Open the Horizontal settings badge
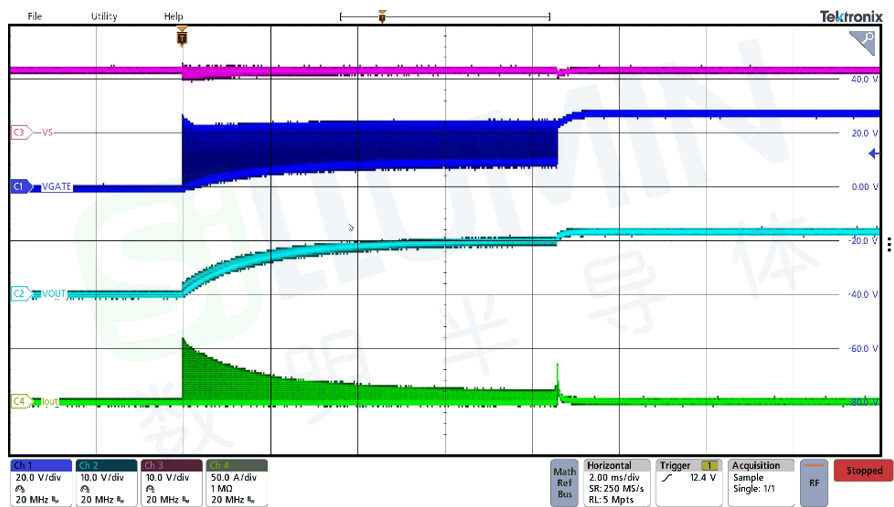Viewport: 894px width, 507px height. click(617, 482)
